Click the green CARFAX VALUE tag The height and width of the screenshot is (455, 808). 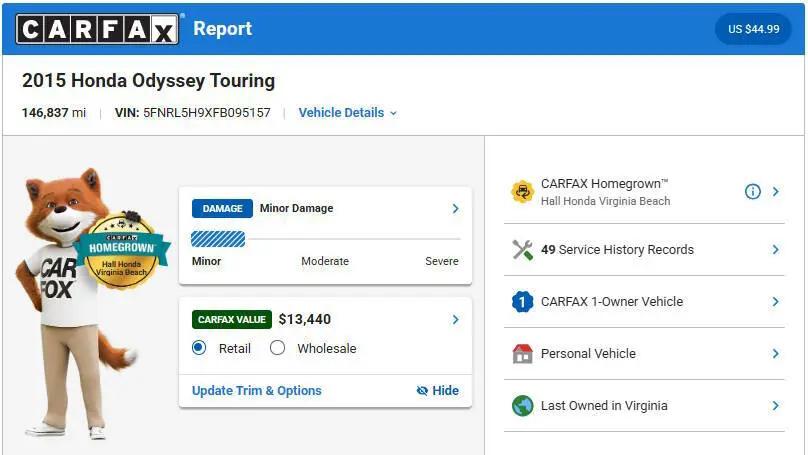[232, 319]
